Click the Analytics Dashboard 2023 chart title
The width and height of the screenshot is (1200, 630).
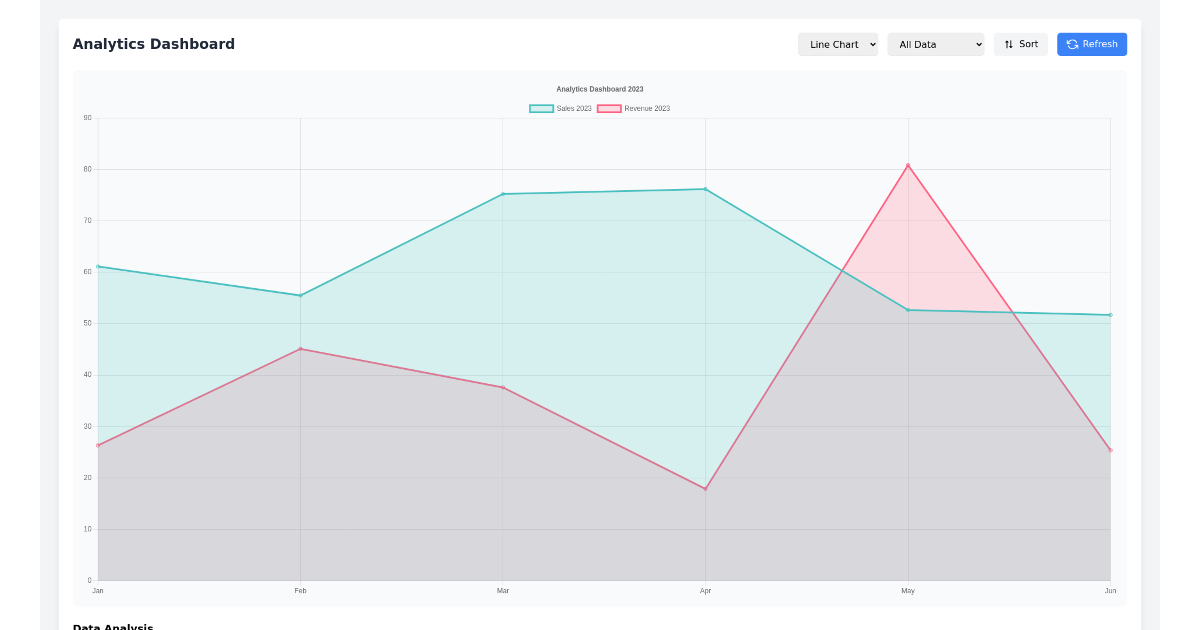coord(600,89)
